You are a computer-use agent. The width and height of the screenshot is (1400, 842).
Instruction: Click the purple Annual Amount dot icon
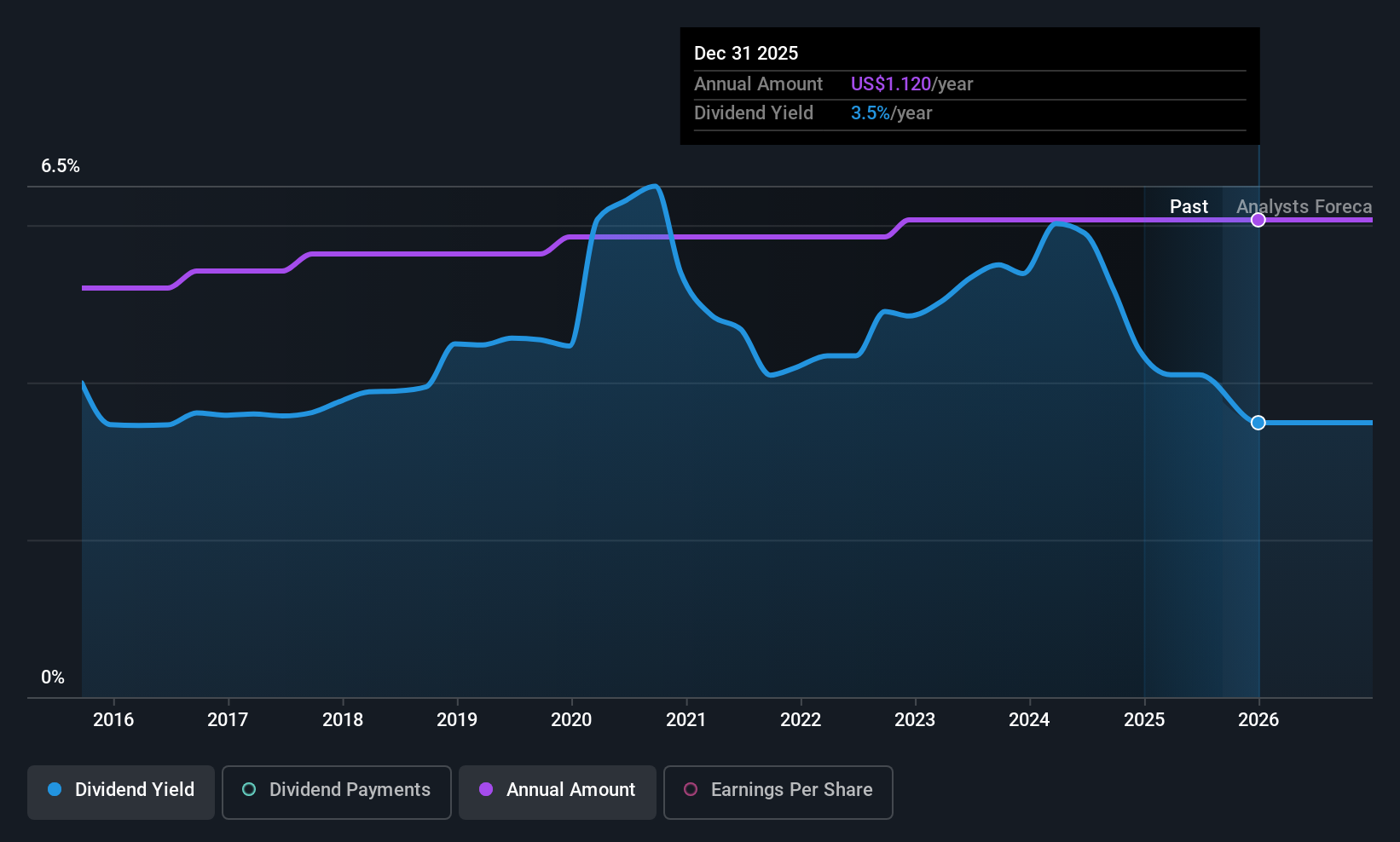click(x=485, y=790)
